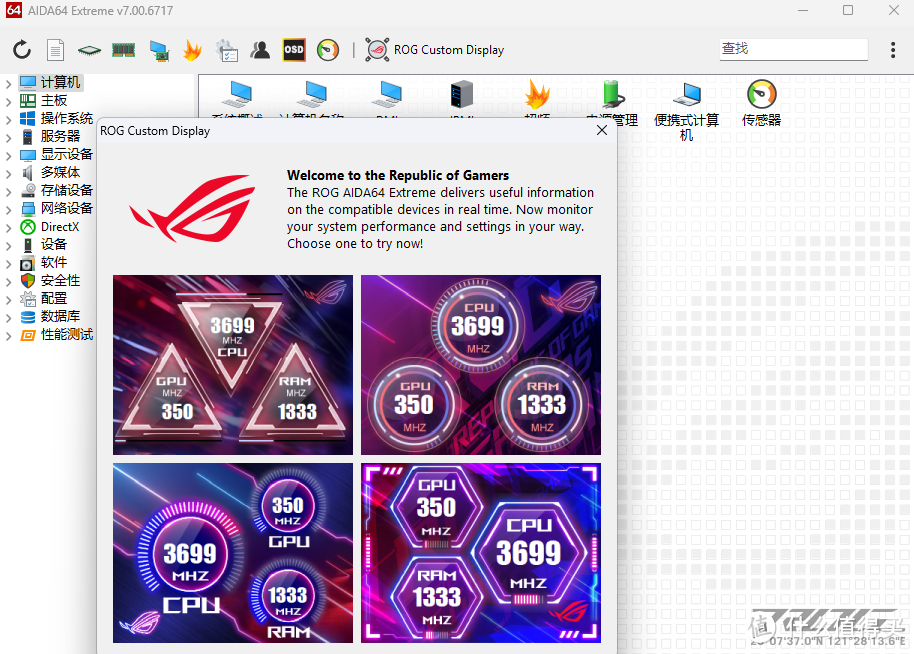Select the 计算机 label in the tree
This screenshot has width=914, height=654.
coord(60,83)
